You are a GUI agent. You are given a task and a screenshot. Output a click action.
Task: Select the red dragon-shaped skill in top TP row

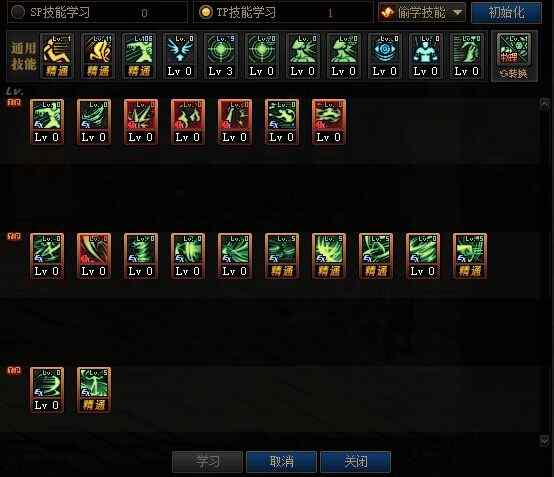point(329,122)
